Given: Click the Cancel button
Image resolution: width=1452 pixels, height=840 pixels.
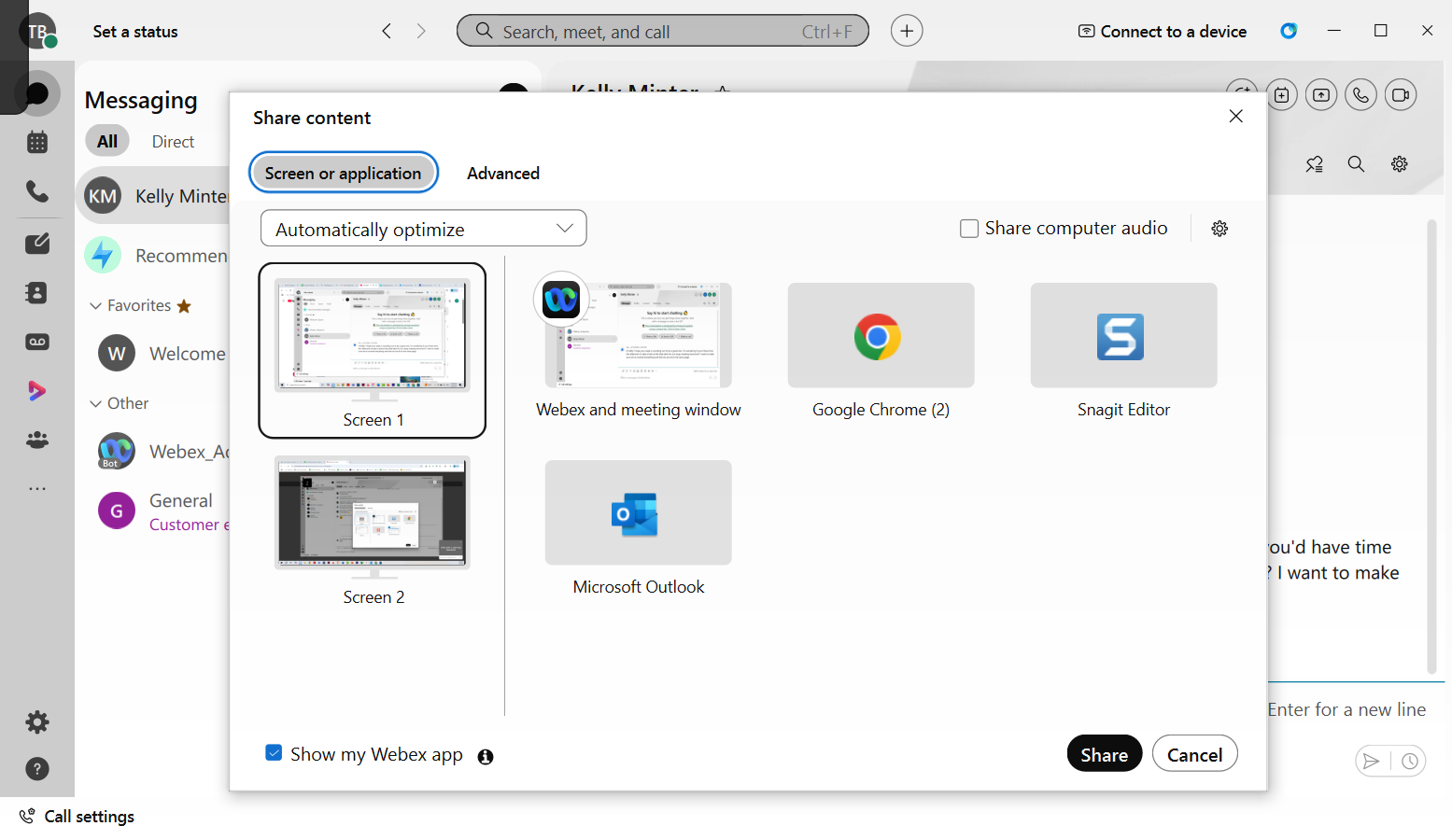Looking at the screenshot, I should click(1195, 754).
